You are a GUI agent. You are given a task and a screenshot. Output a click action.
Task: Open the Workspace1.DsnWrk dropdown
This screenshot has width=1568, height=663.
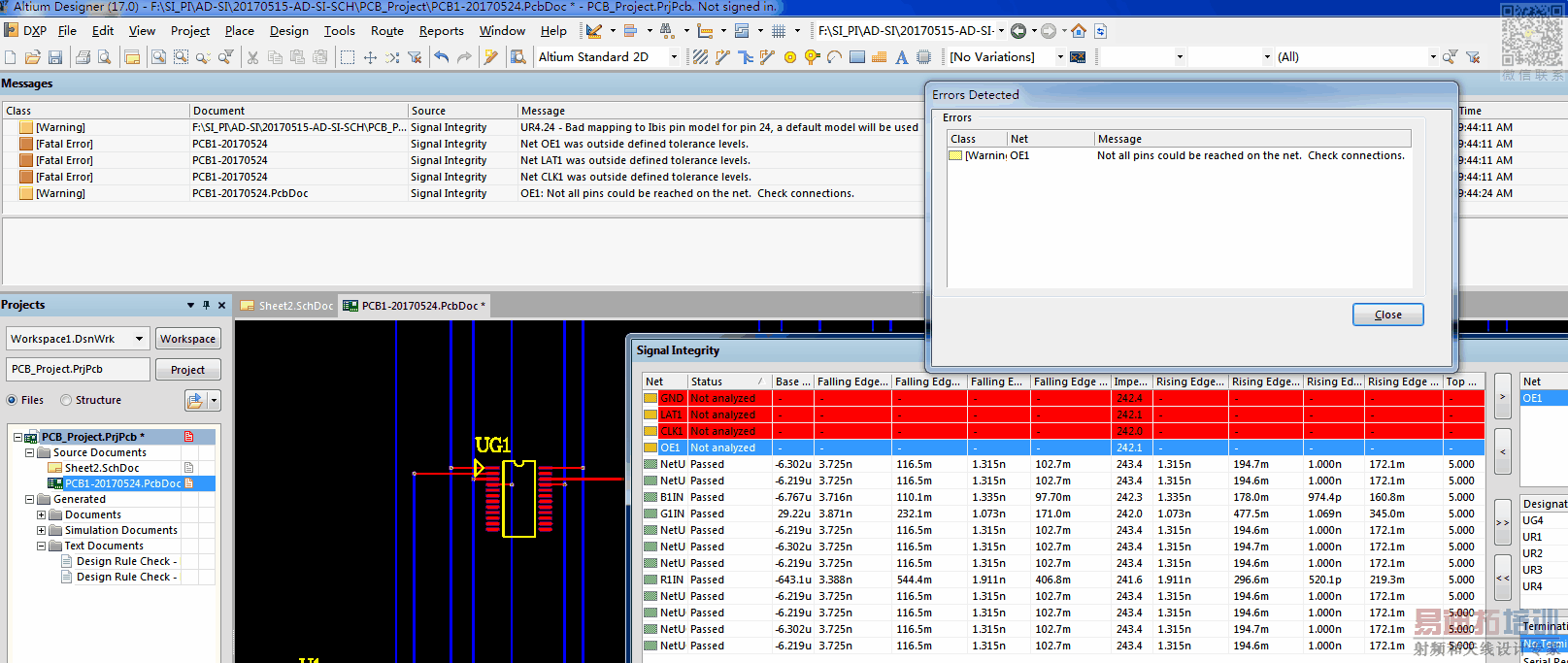[139, 339]
